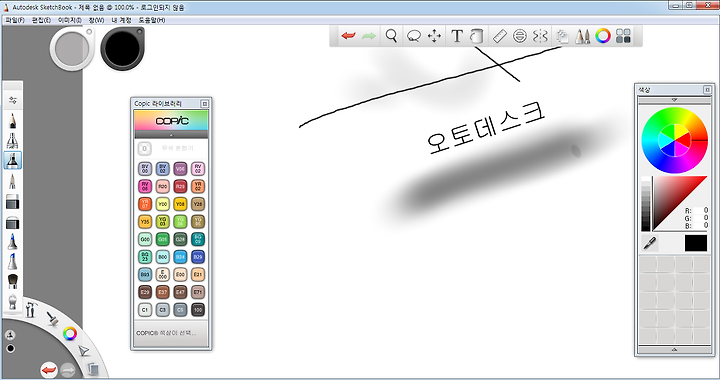Open the 내 계정 menu
Image resolution: width=720 pixels, height=380 pixels.
[x=121, y=20]
